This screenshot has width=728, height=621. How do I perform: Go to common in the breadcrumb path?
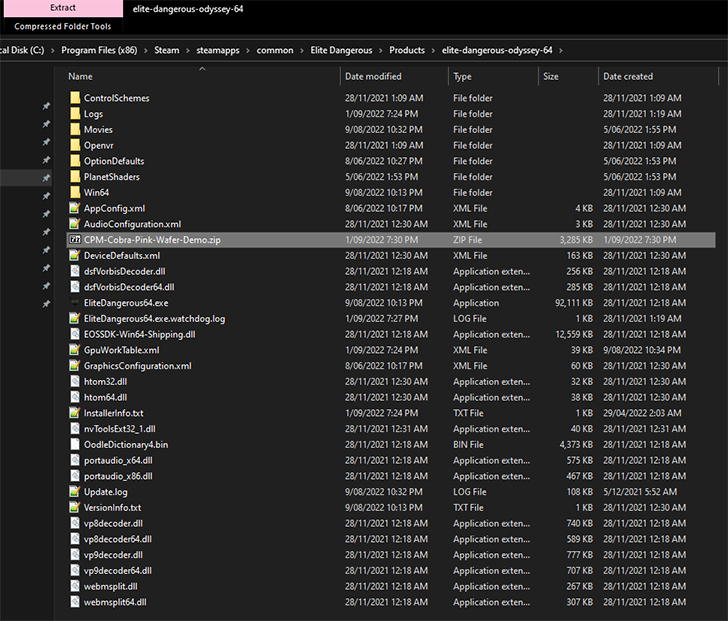tap(275, 50)
